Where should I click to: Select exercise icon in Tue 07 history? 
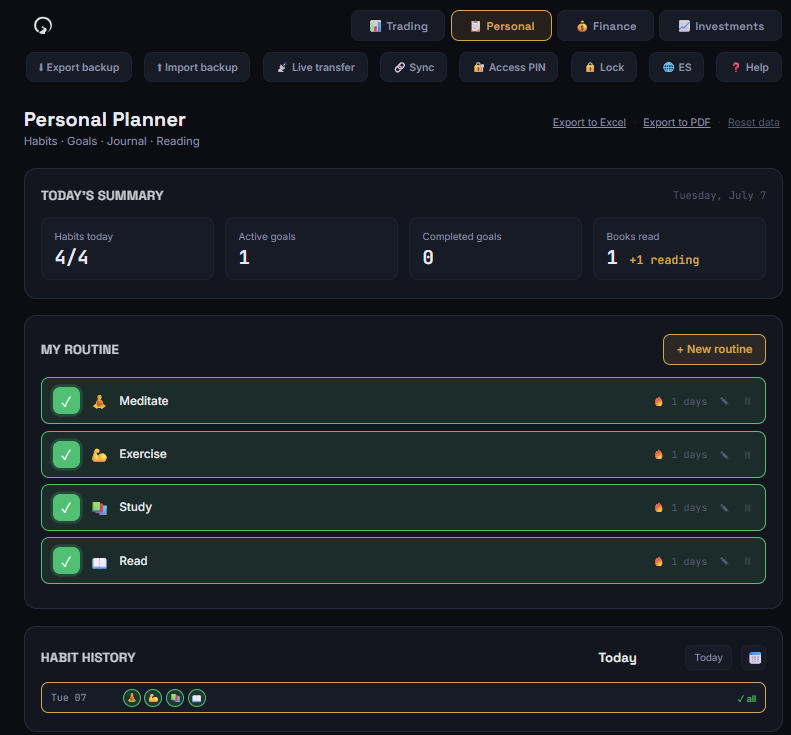click(153, 698)
